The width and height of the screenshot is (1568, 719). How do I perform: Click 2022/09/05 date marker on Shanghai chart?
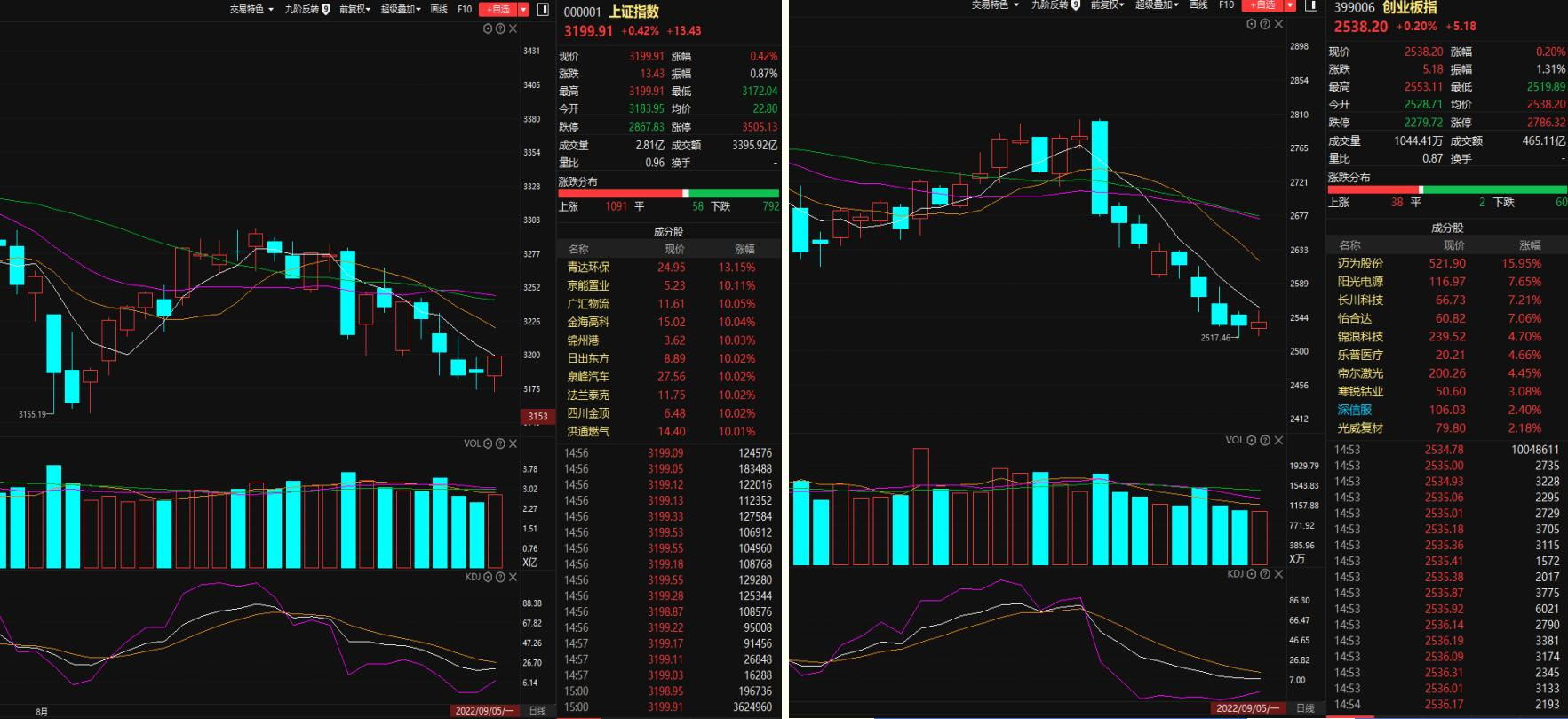click(x=484, y=711)
